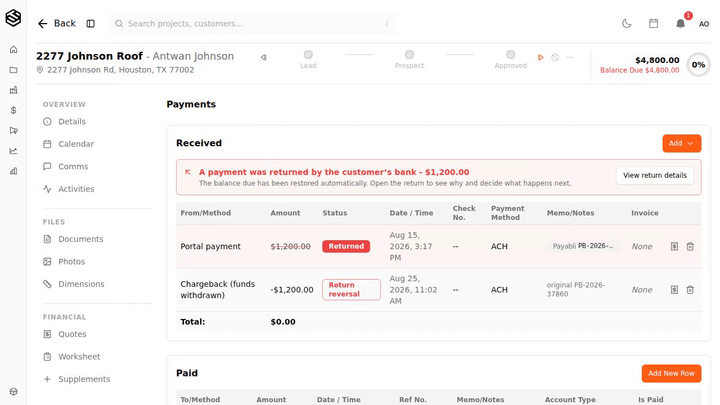720x405 pixels.
Task: Click the strikethrough $1,200.00 amount
Action: coord(290,247)
